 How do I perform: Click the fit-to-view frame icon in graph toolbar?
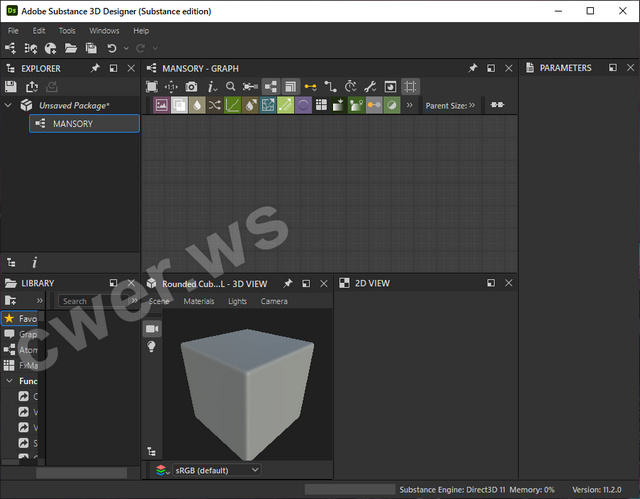click(152, 87)
